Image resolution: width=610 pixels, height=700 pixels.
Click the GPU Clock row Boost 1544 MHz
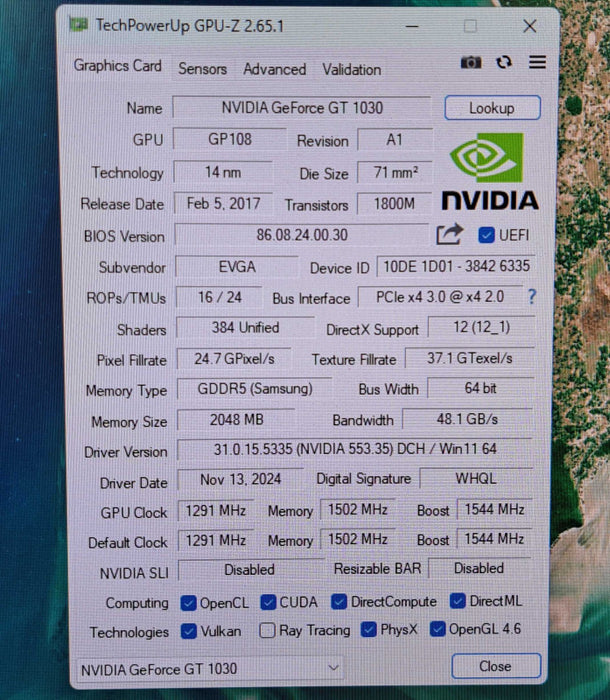point(494,509)
